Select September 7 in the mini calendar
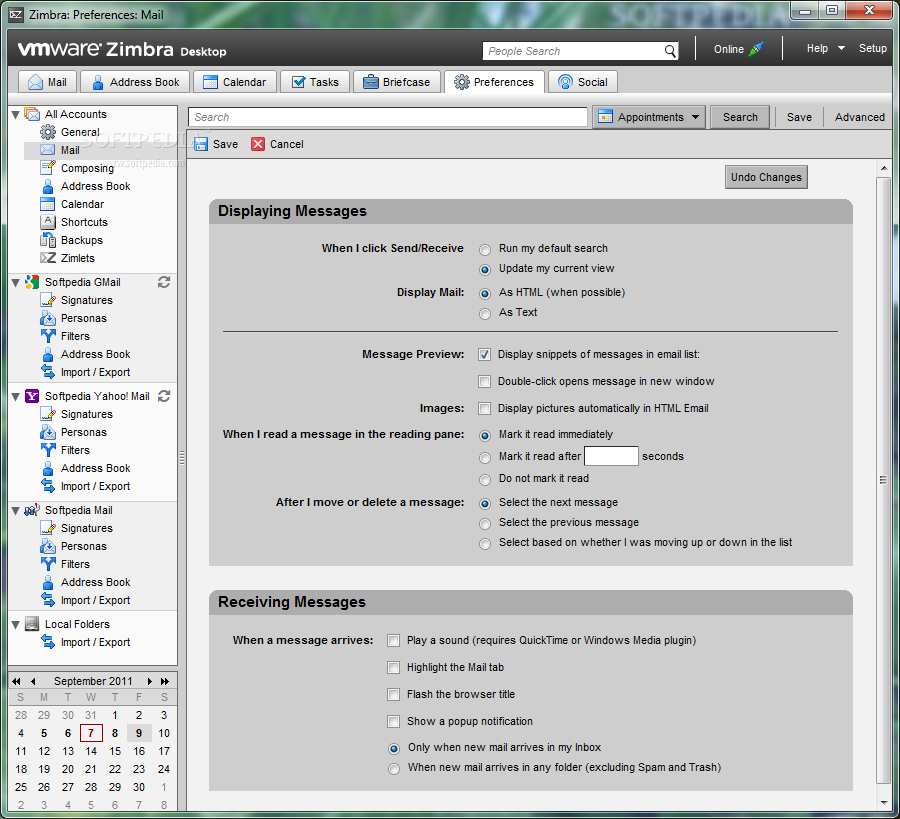Image resolution: width=900 pixels, height=819 pixels. (91, 733)
